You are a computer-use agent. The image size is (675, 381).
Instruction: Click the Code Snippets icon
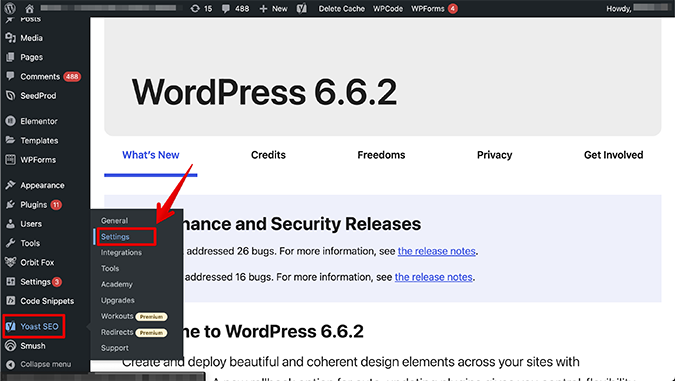10,300
